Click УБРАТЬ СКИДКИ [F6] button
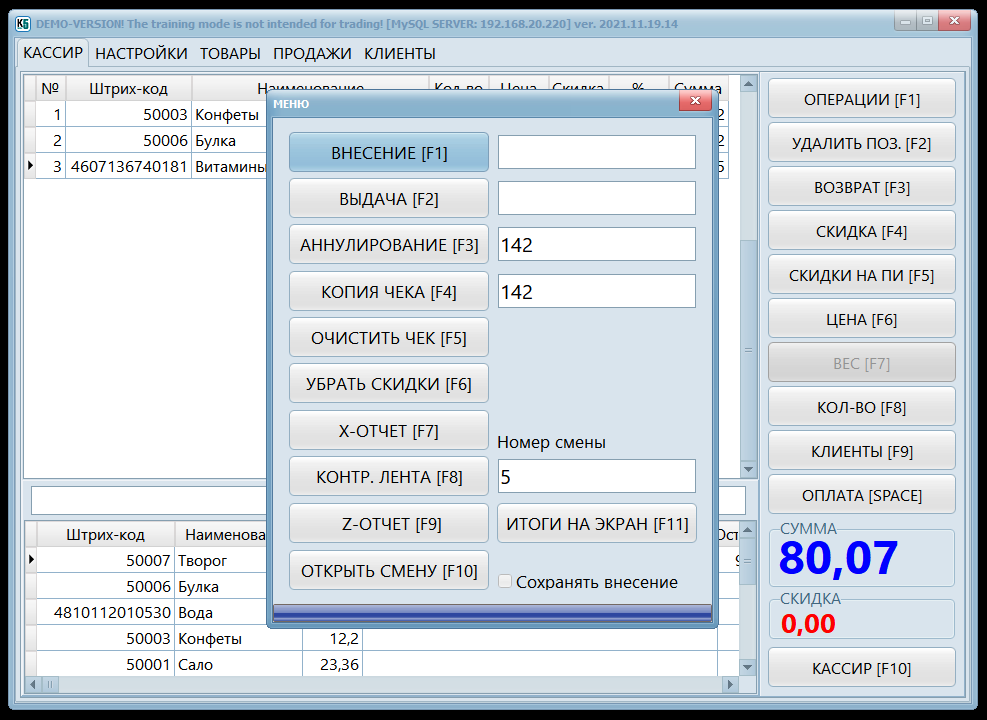Image resolution: width=987 pixels, height=720 pixels. point(388,384)
